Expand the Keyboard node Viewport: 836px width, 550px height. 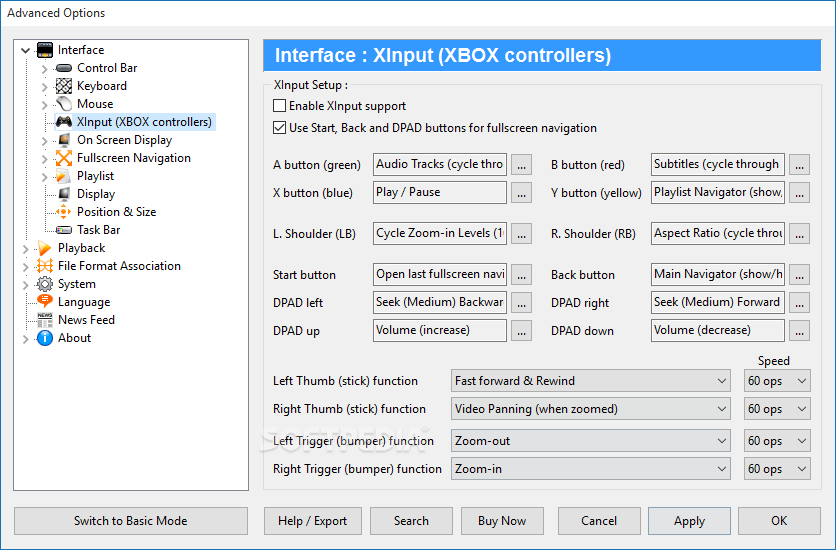pyautogui.click(x=45, y=86)
